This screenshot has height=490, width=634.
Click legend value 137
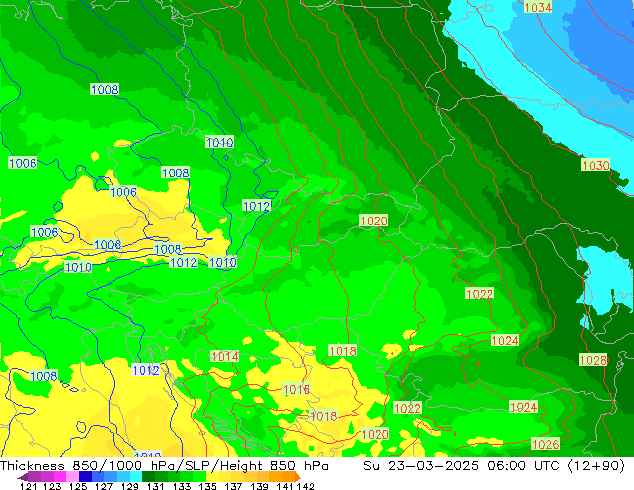pos(233,486)
